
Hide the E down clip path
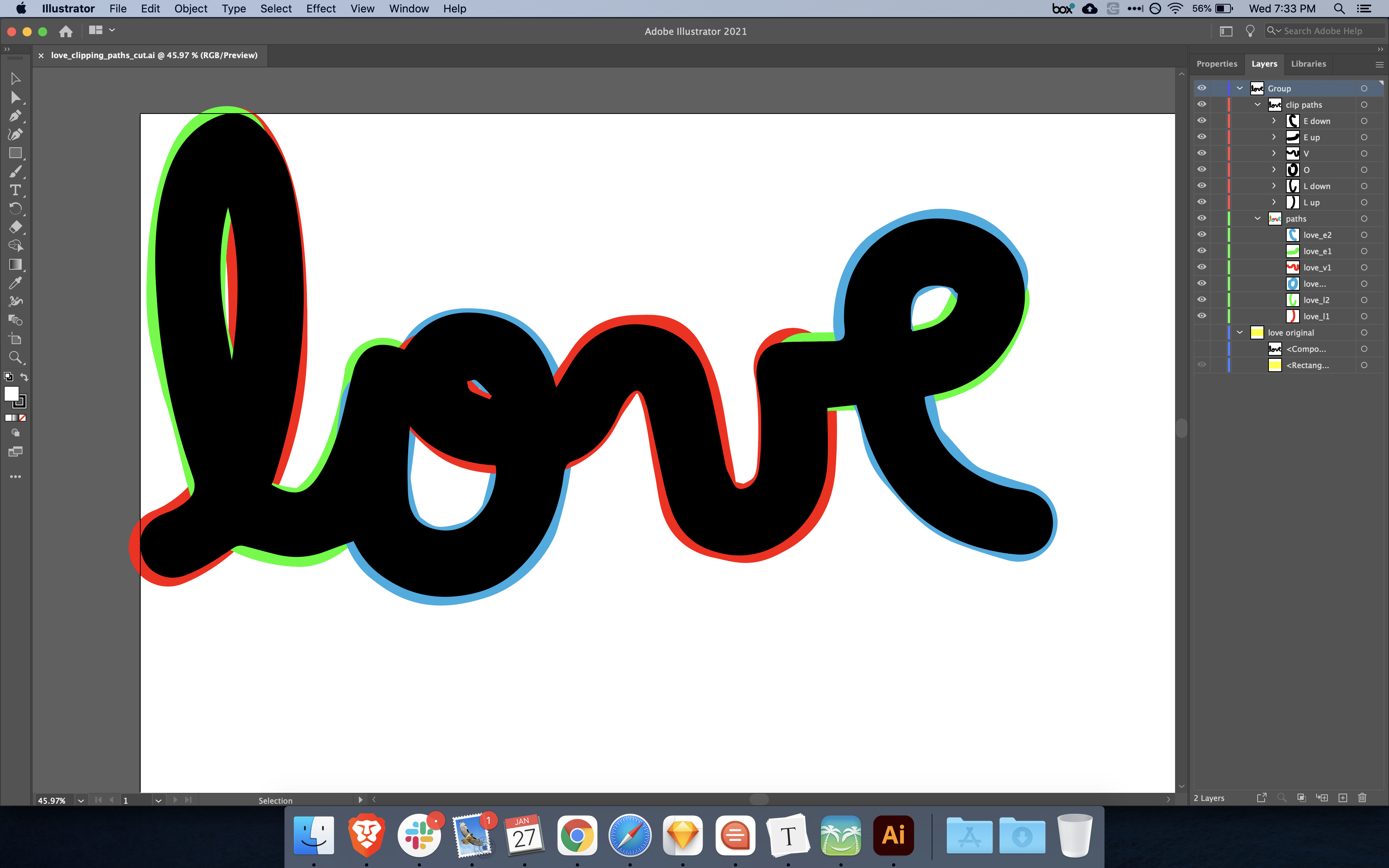[1203, 121]
